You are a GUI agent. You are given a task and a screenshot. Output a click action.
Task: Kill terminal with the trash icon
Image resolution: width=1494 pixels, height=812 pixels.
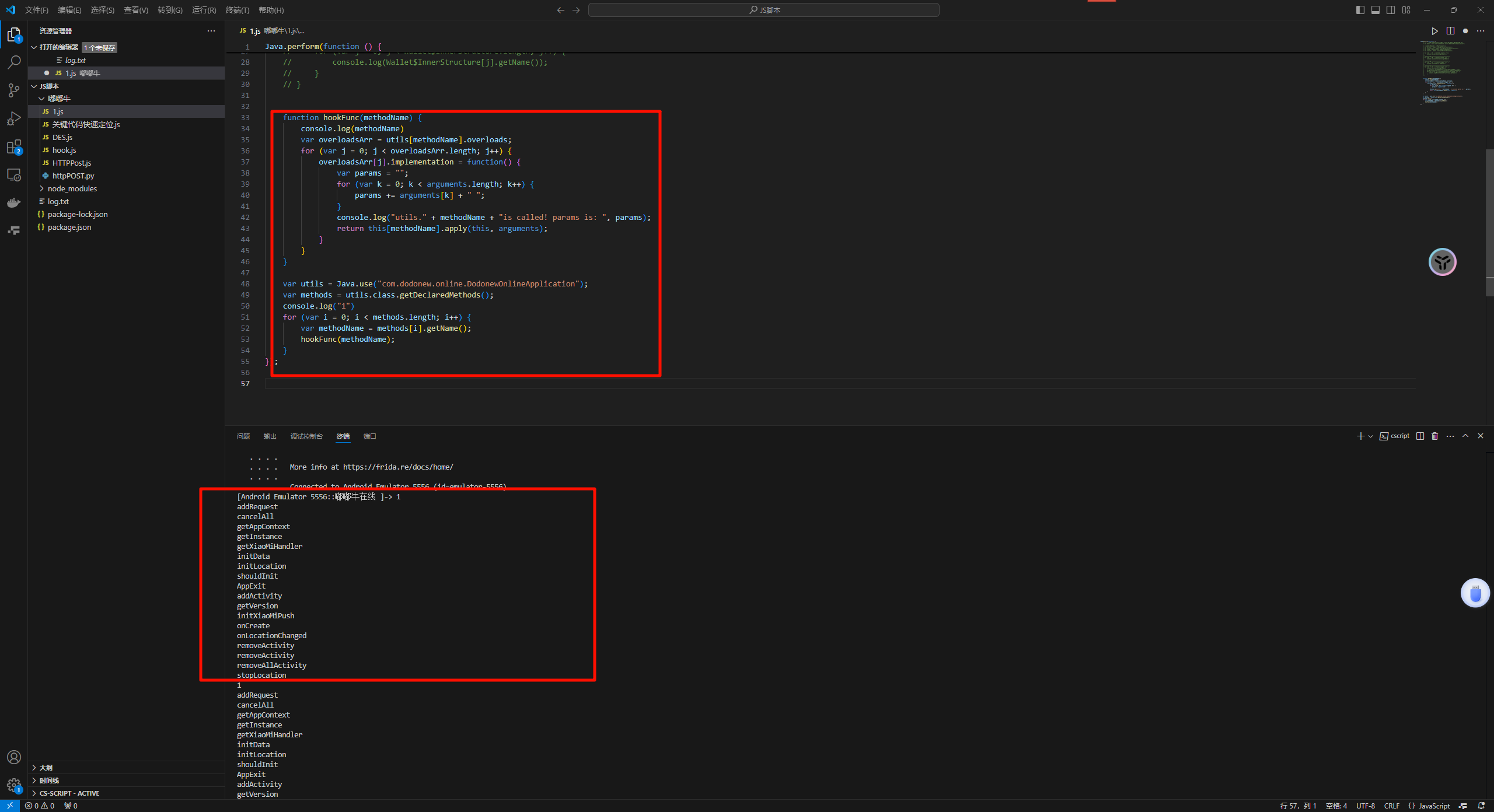click(1435, 436)
